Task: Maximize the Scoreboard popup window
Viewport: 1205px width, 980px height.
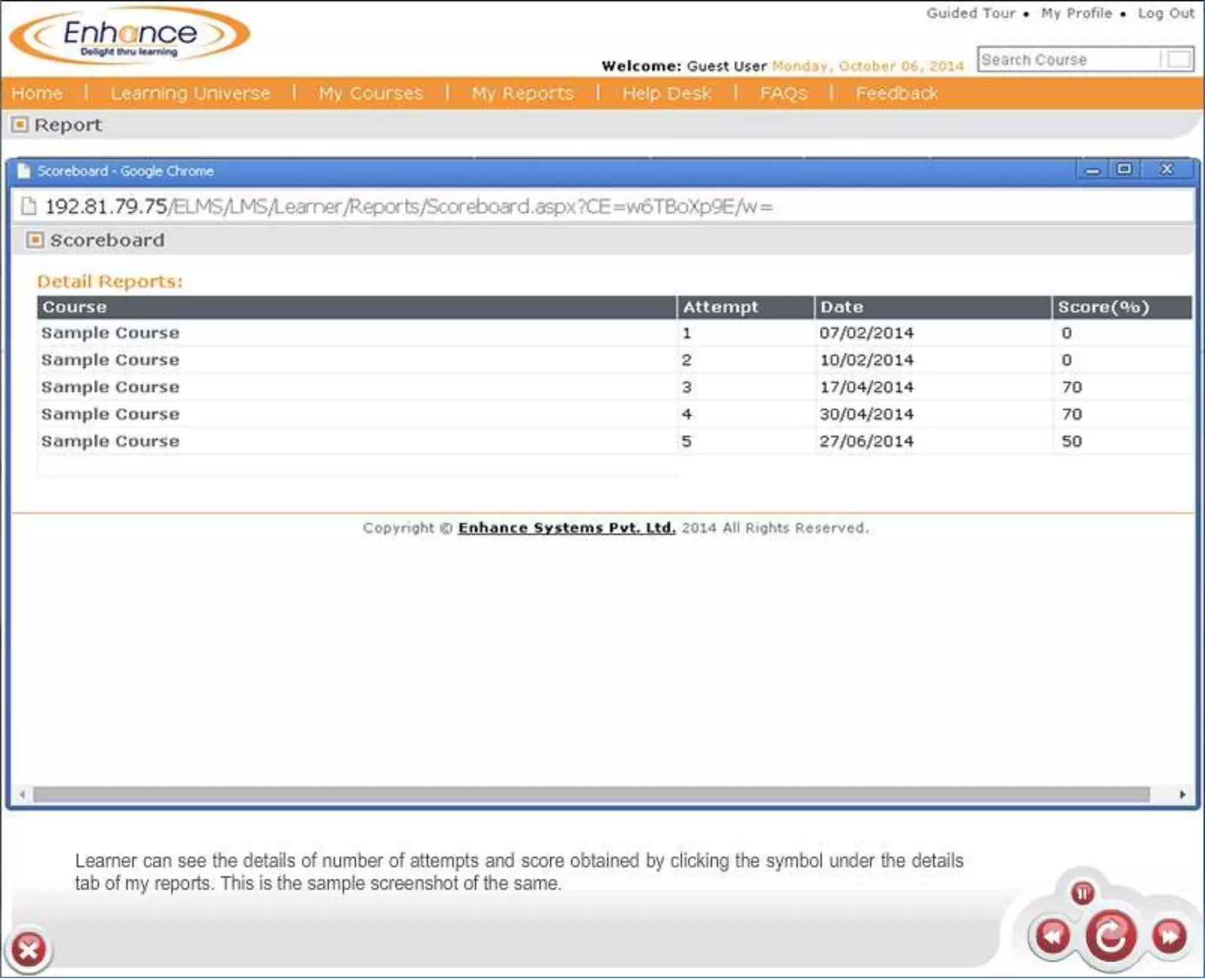Action: (x=1124, y=169)
